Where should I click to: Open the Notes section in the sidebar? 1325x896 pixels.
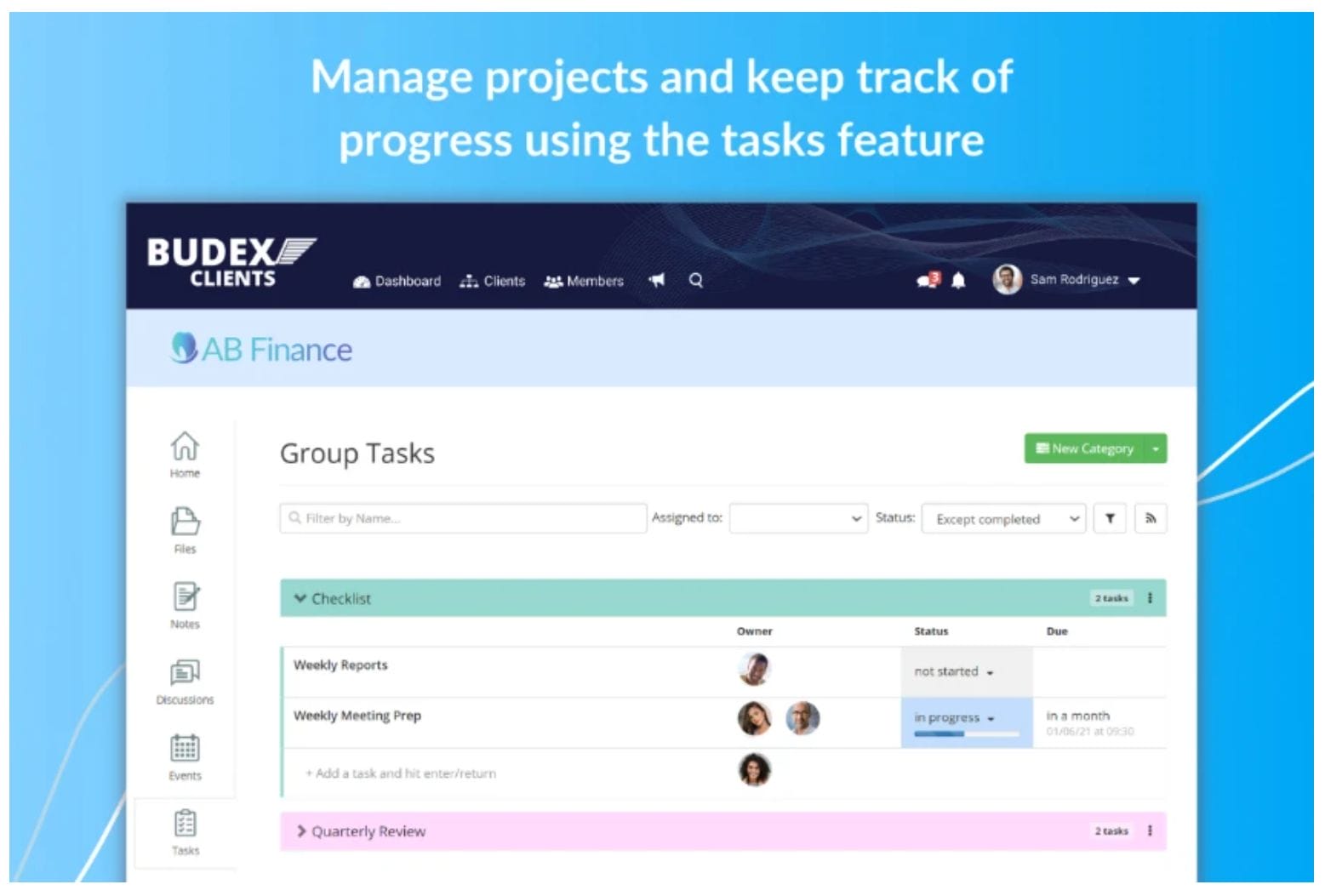click(185, 602)
